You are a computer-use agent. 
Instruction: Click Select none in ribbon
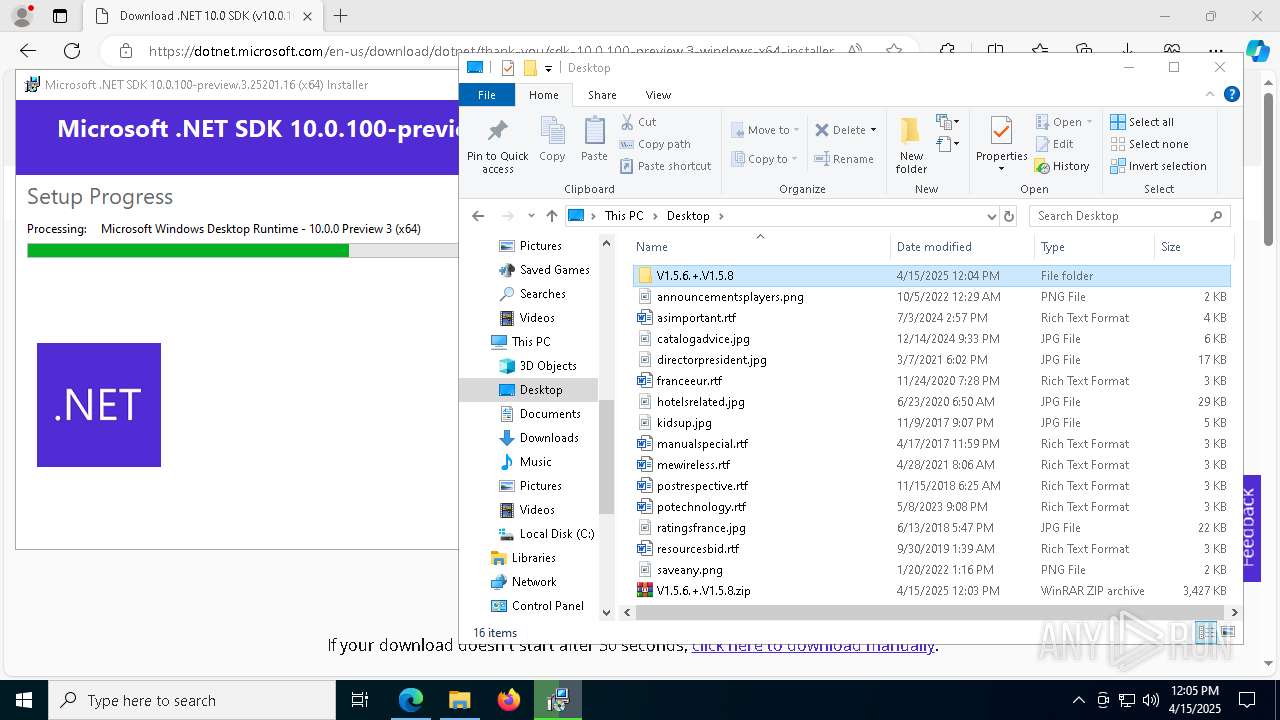[1150, 144]
